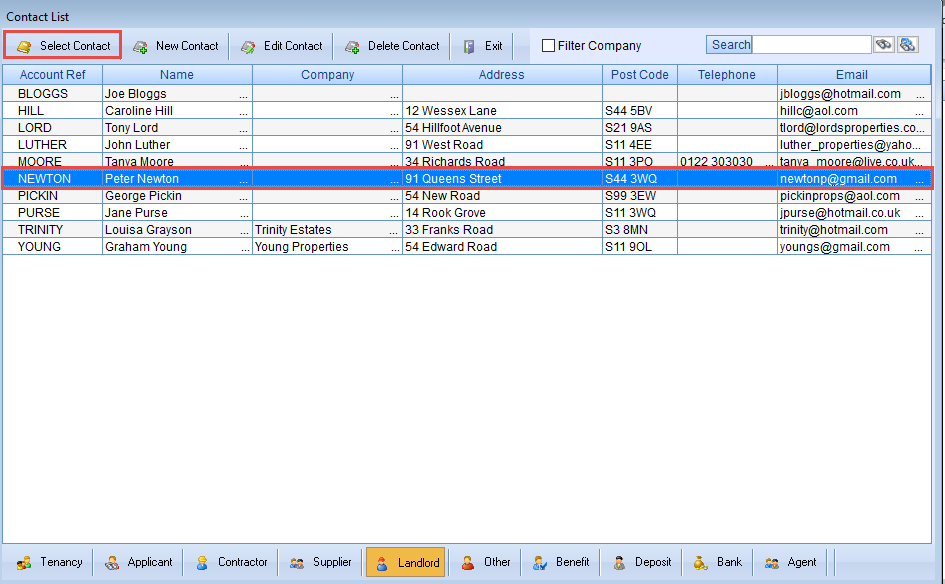The width and height of the screenshot is (945, 584).
Task: Sort by the Address column header
Action: (x=502, y=75)
